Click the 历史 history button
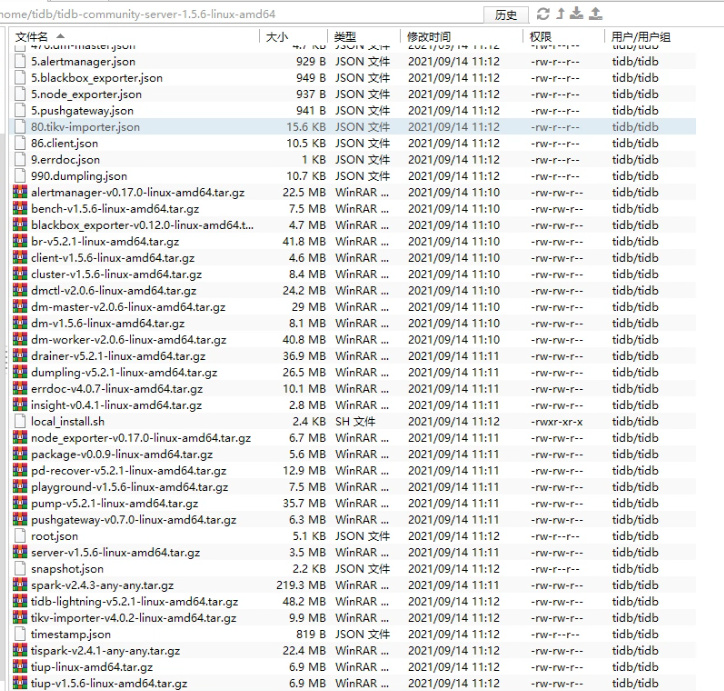Viewport: 724px width, 691px height. [x=506, y=15]
